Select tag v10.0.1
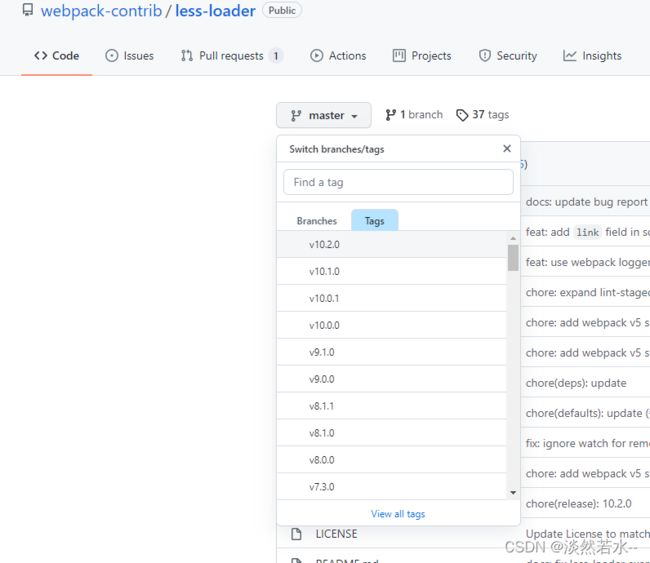This screenshot has width=650, height=563. [392, 298]
